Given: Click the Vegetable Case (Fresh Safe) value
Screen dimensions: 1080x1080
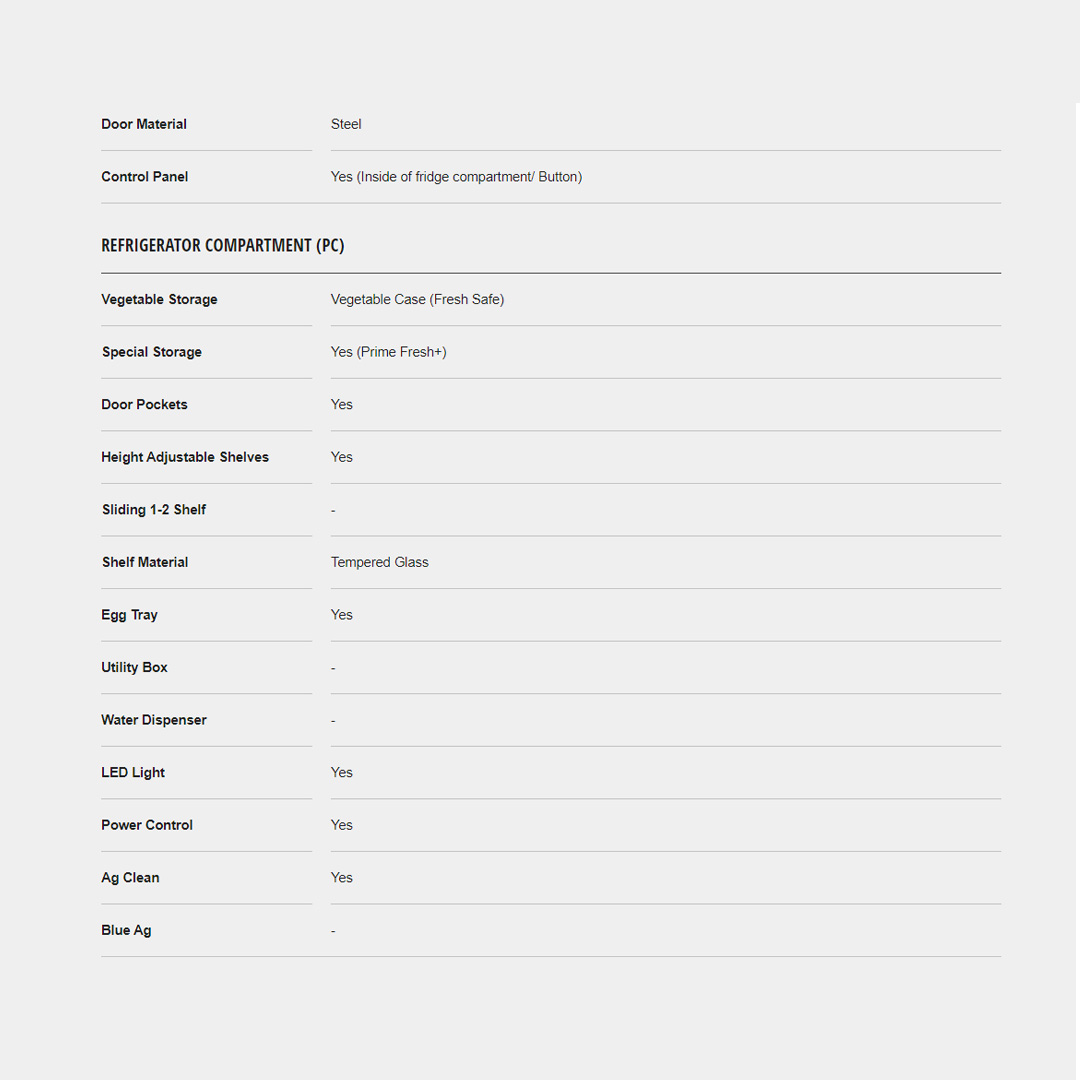Looking at the screenshot, I should pyautogui.click(x=417, y=299).
